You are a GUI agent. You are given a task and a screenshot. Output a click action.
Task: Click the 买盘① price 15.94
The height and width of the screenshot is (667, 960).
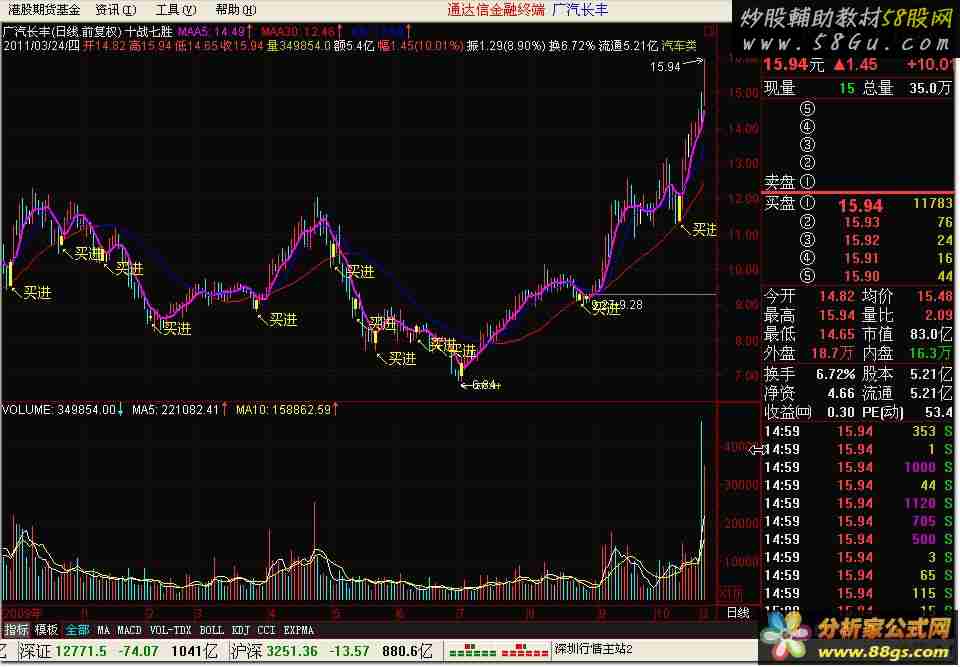(860, 205)
